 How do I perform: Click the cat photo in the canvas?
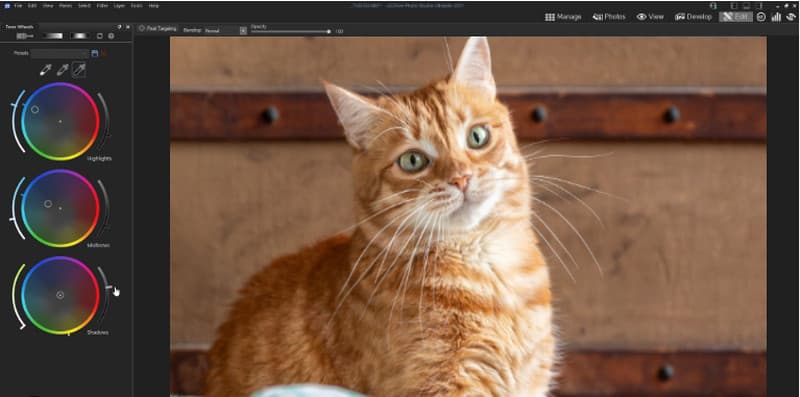pyautogui.click(x=468, y=216)
